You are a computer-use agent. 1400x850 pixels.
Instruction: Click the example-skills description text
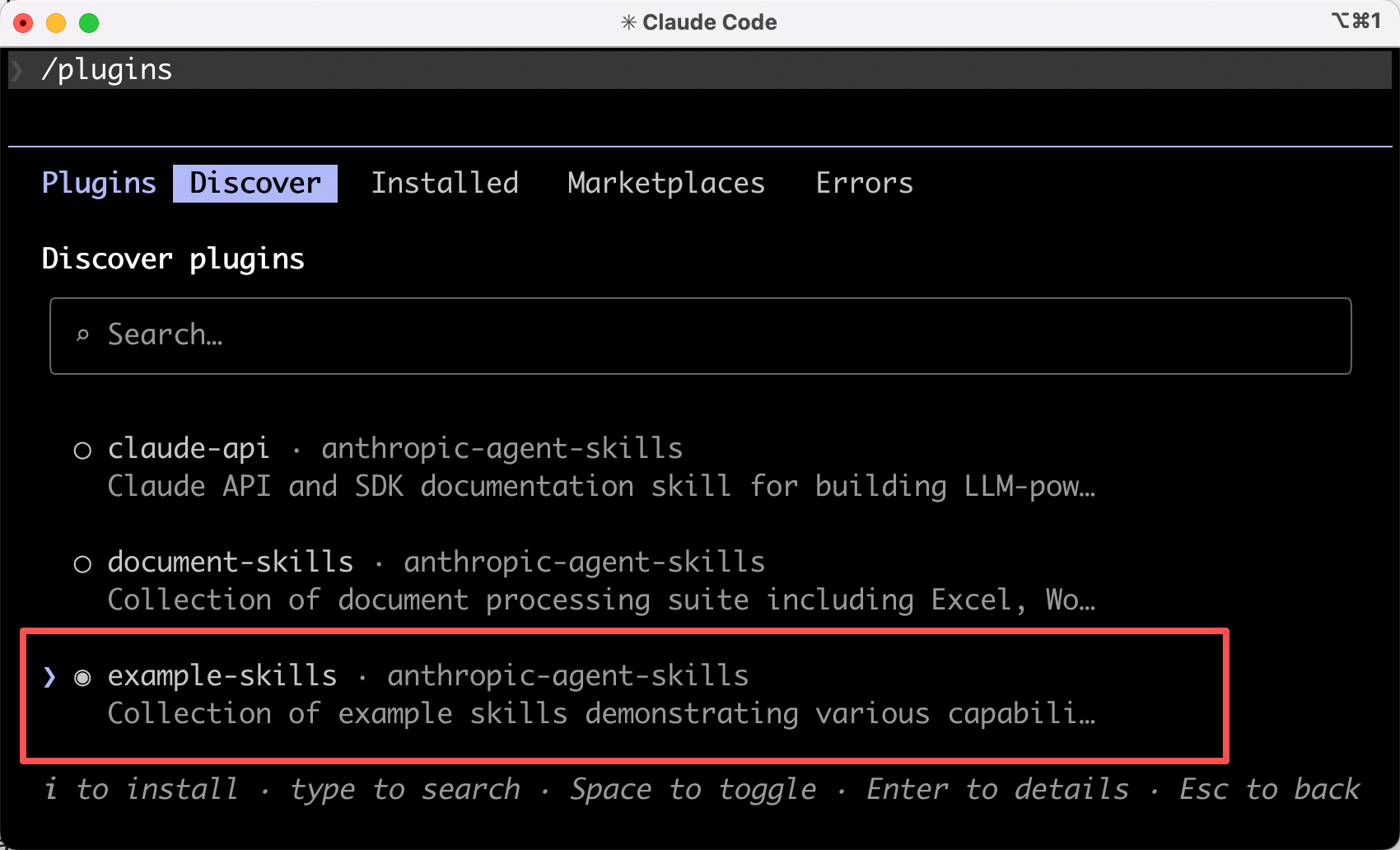pos(601,714)
